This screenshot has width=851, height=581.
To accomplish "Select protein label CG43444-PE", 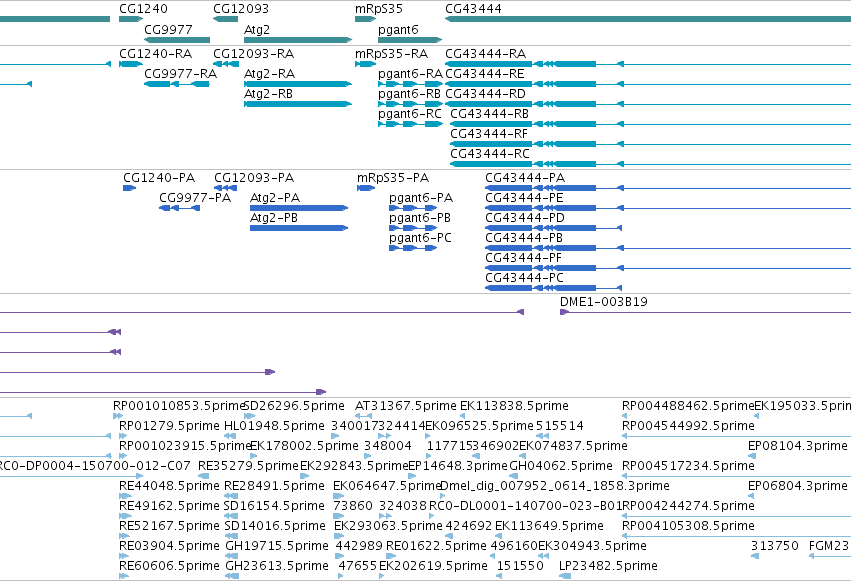I will [524, 198].
